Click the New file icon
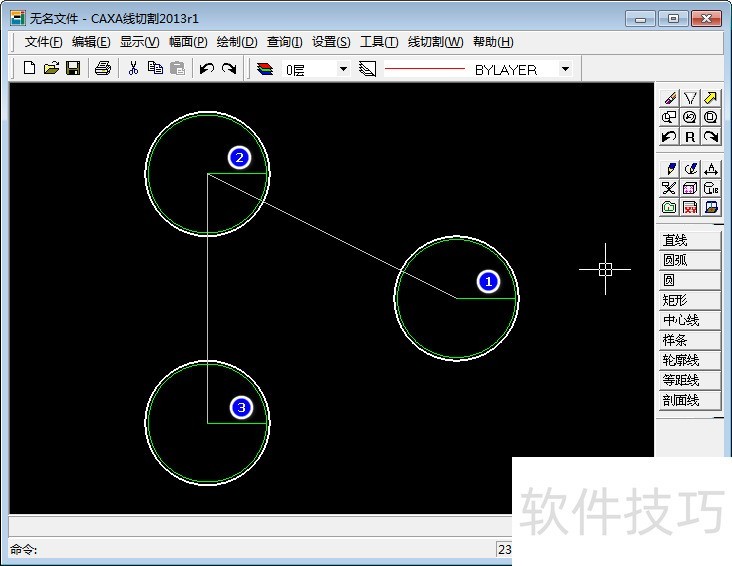The height and width of the screenshot is (566, 732). click(29, 69)
